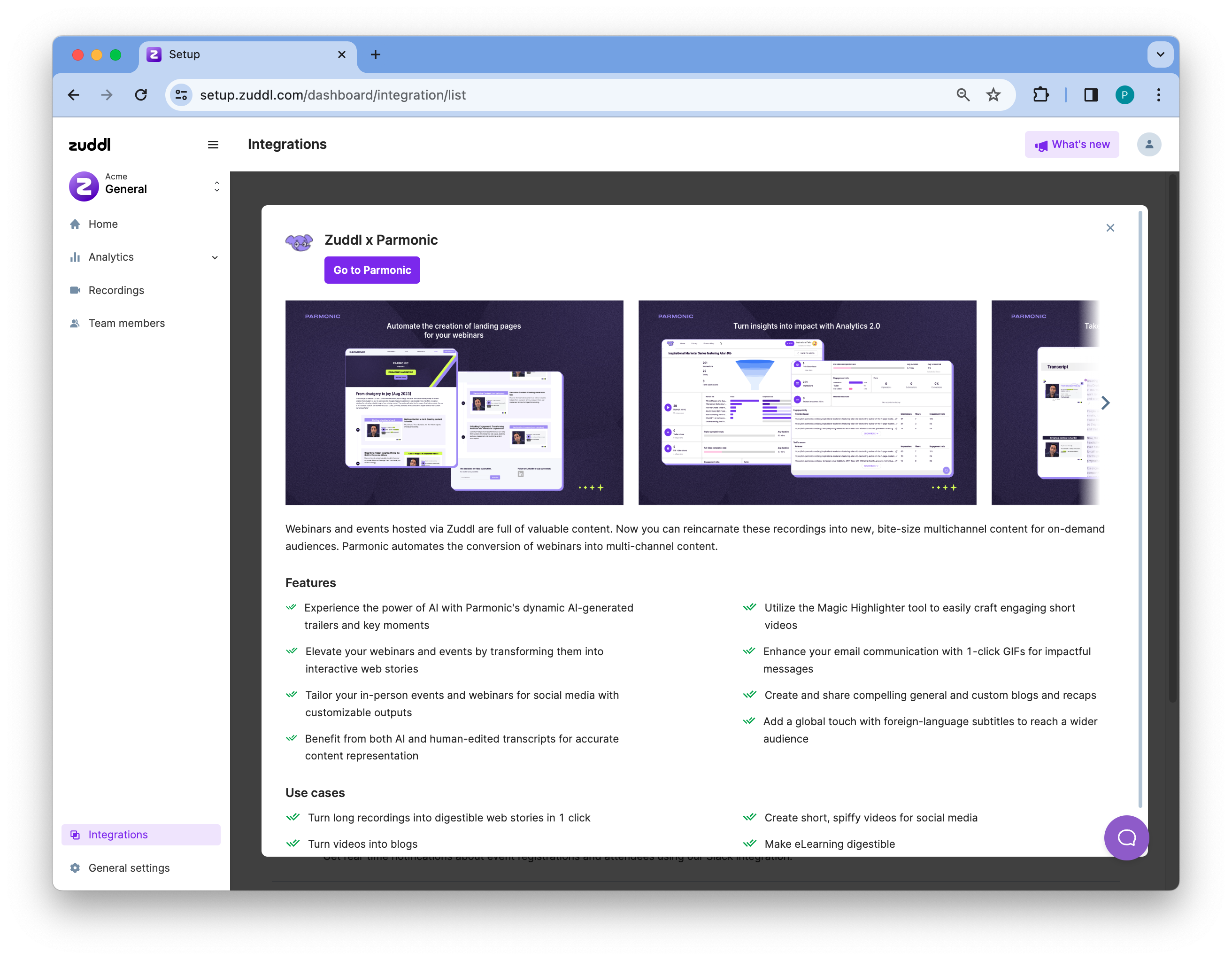Open the partially visible Transcript screenshot
This screenshot has width=1232, height=960.
pos(1045,403)
